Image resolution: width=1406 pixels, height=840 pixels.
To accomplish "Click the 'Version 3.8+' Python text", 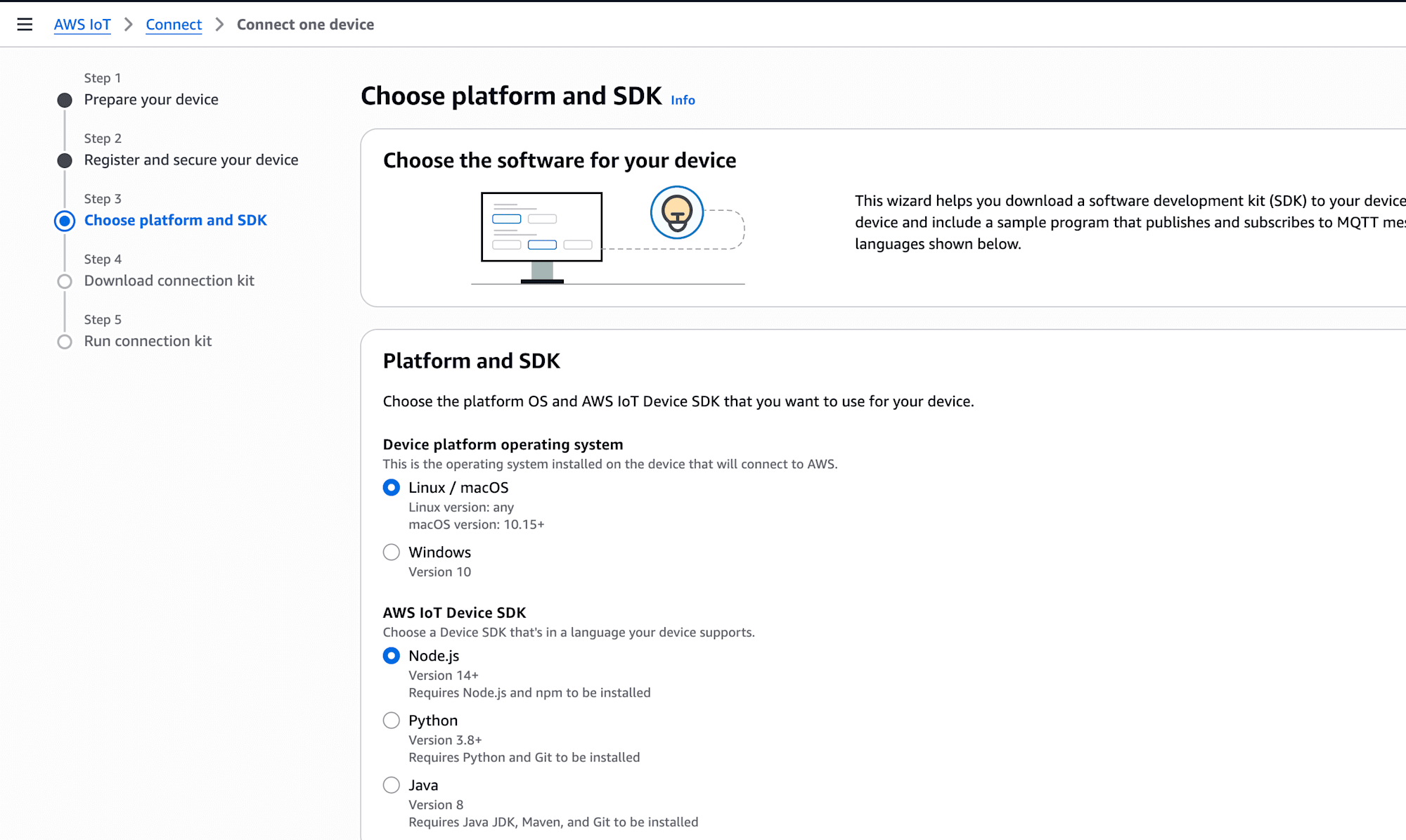I will click(446, 740).
